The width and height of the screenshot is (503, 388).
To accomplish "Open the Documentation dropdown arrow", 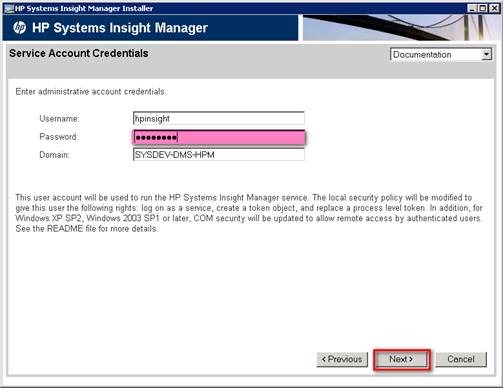I will click(486, 54).
